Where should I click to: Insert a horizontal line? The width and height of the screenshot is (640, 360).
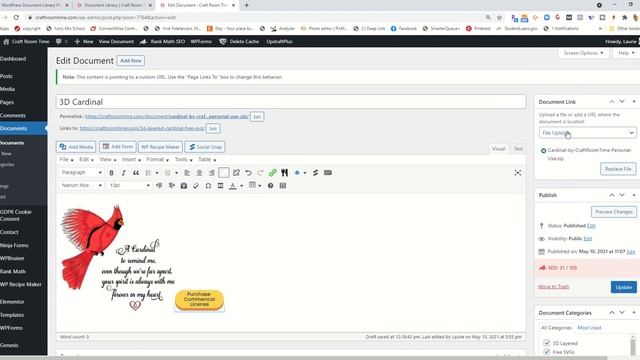[220, 186]
